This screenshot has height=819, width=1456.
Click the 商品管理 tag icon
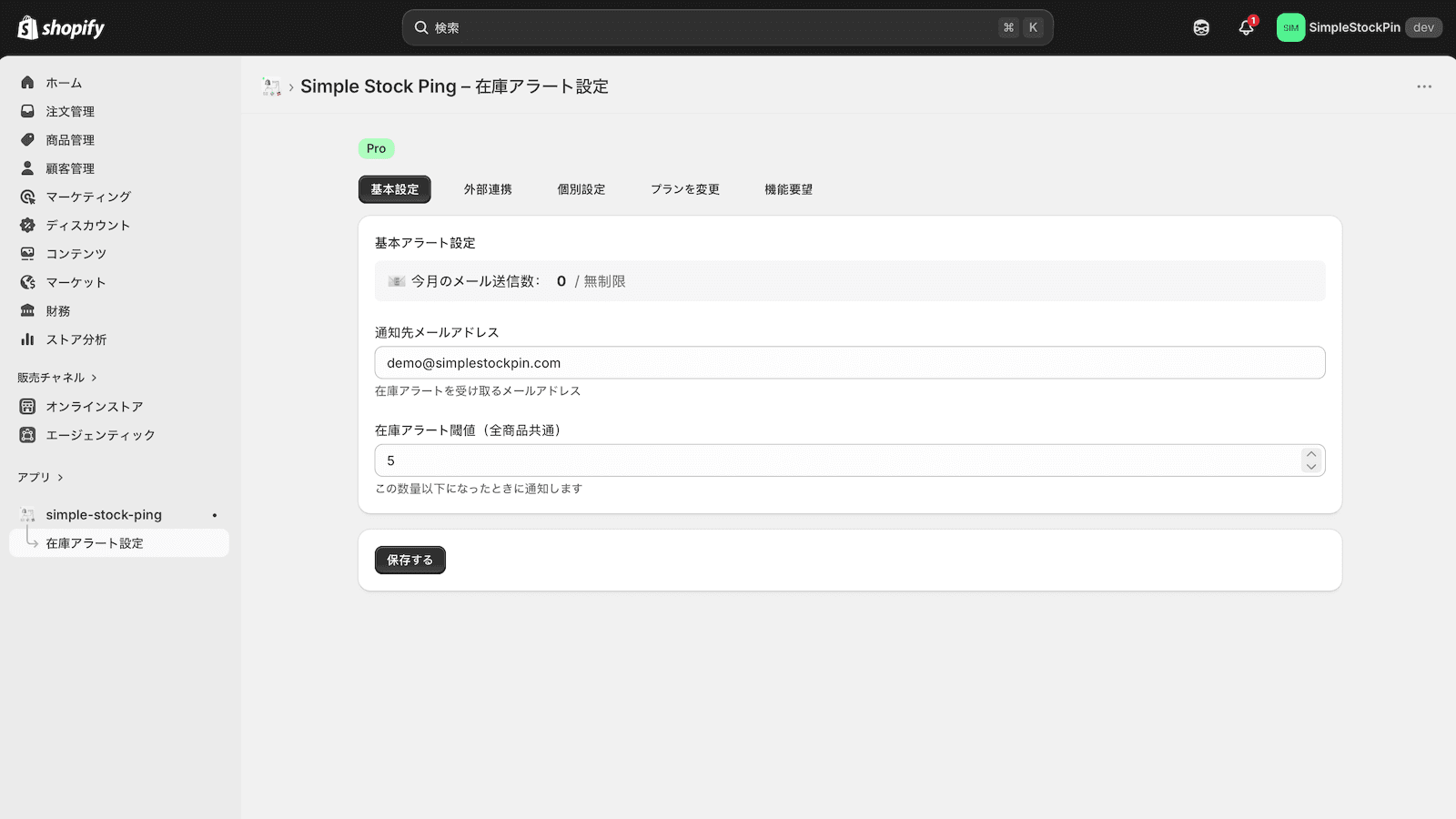tap(27, 140)
